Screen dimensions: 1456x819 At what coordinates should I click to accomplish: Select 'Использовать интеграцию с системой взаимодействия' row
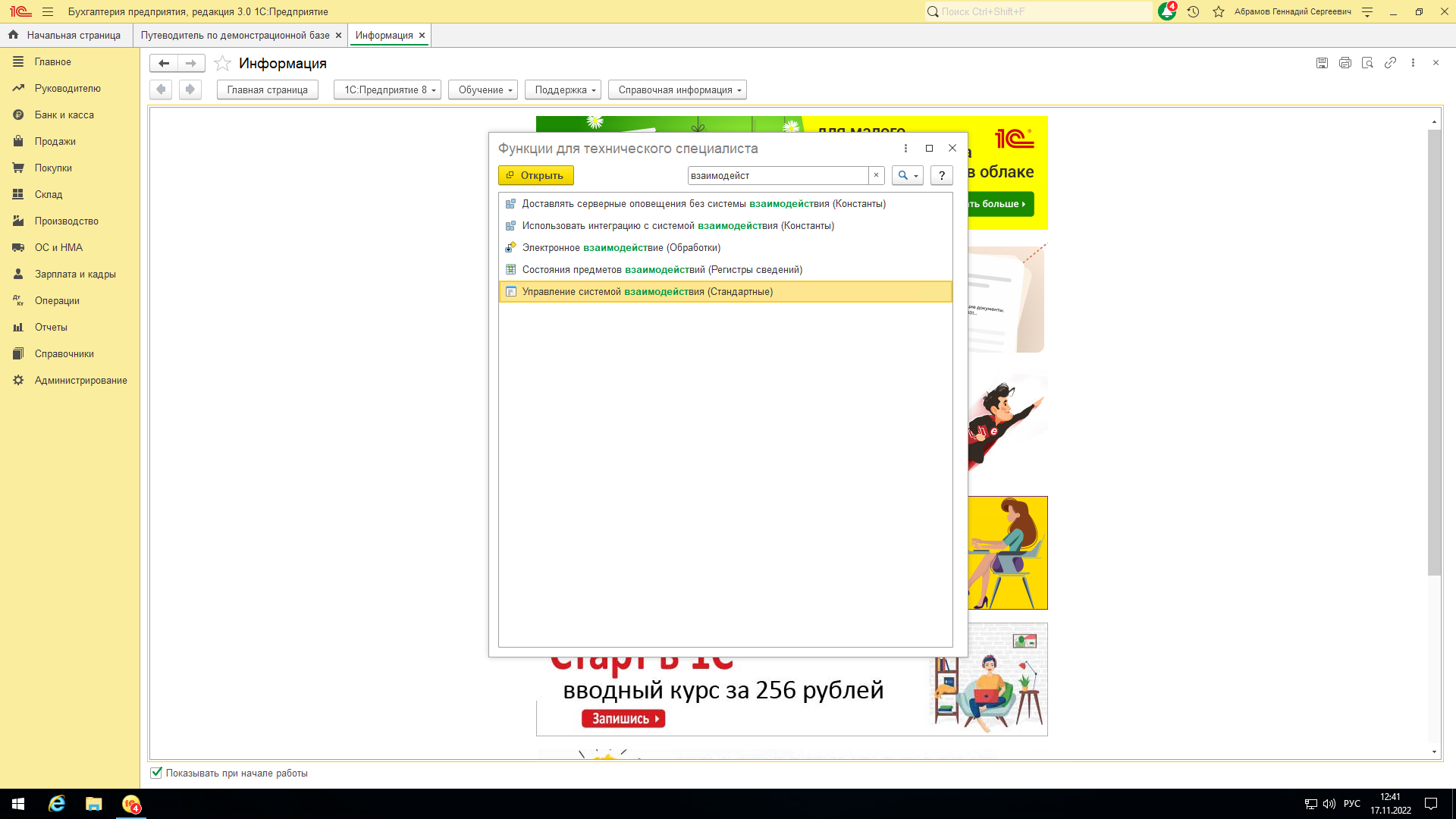(x=726, y=226)
